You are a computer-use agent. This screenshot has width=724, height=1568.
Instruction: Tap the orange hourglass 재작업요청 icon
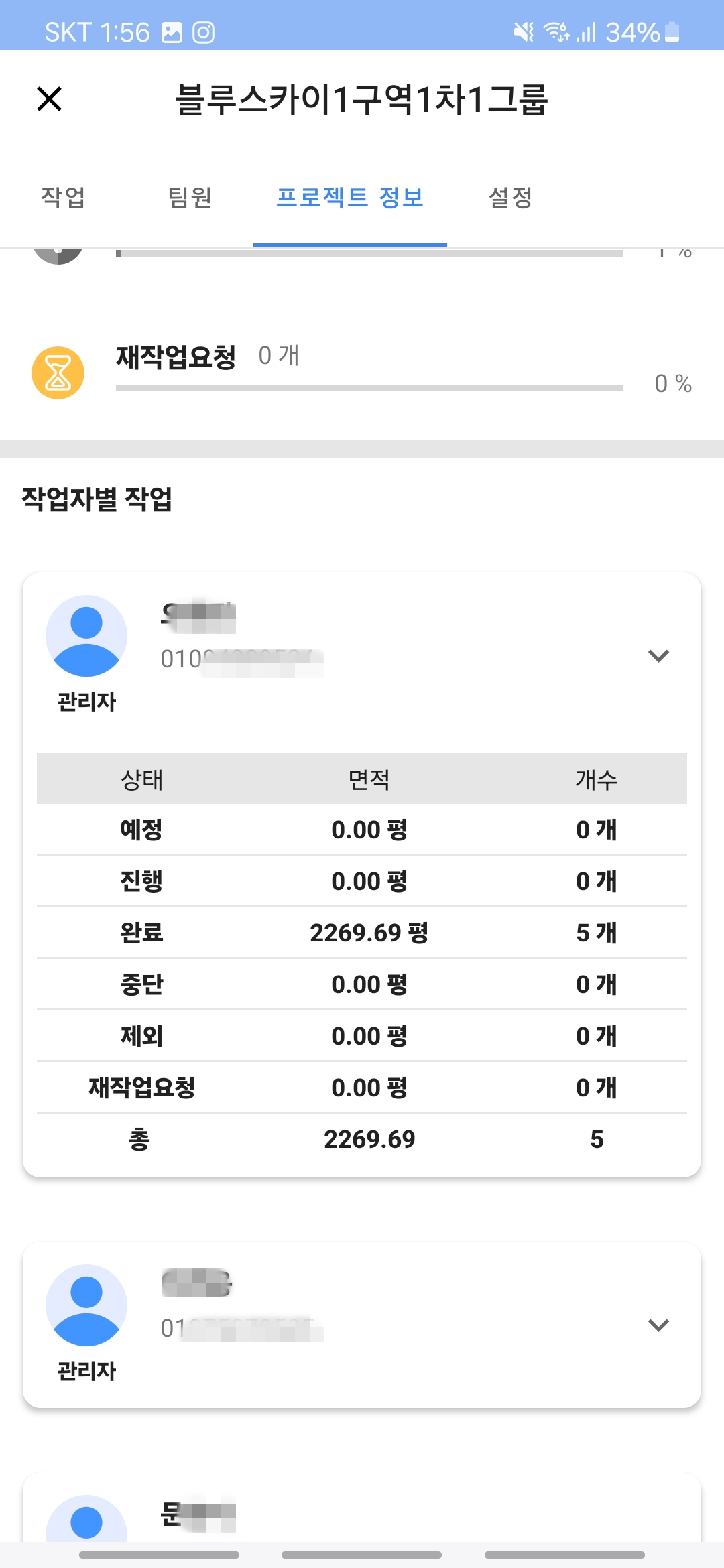click(58, 373)
